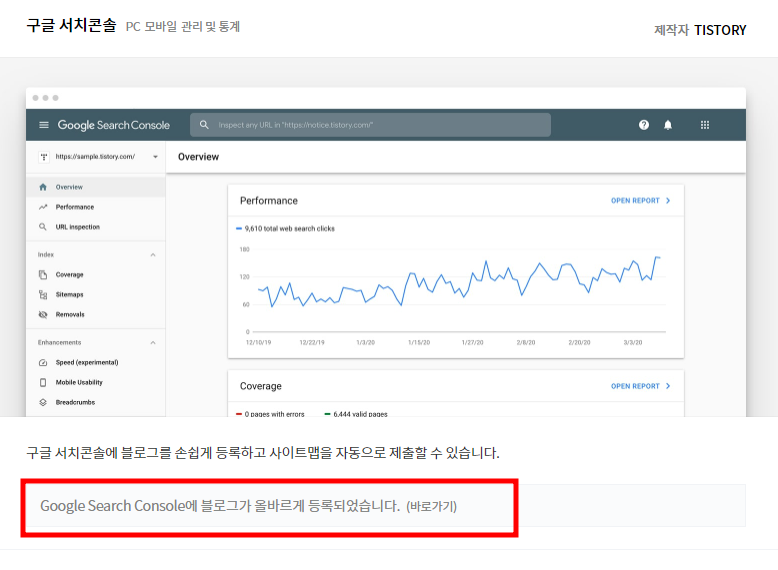Click the Overview page heading
This screenshot has width=778, height=570.
coord(198,157)
